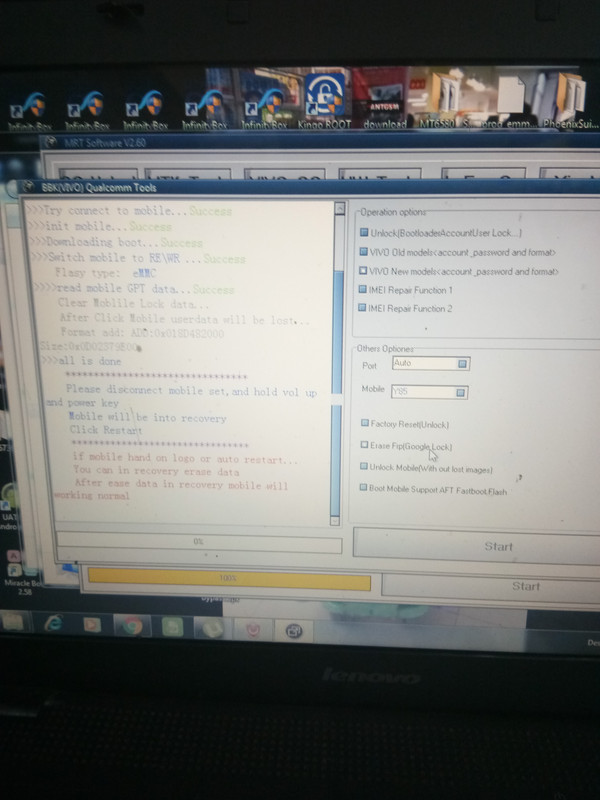Open the green app taskbar icon
The width and height of the screenshot is (600, 800).
coord(172,627)
